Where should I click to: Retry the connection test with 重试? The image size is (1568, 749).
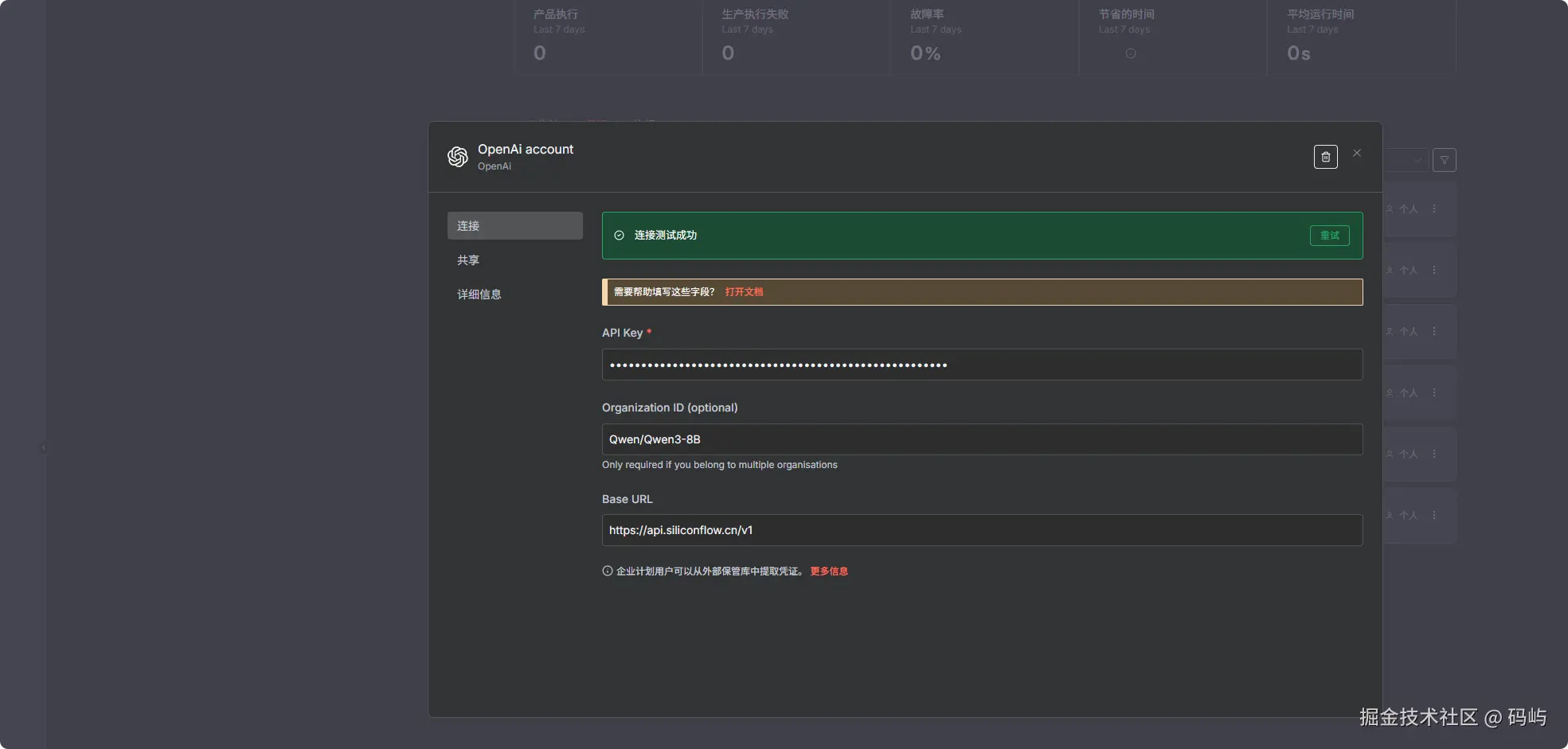1329,236
